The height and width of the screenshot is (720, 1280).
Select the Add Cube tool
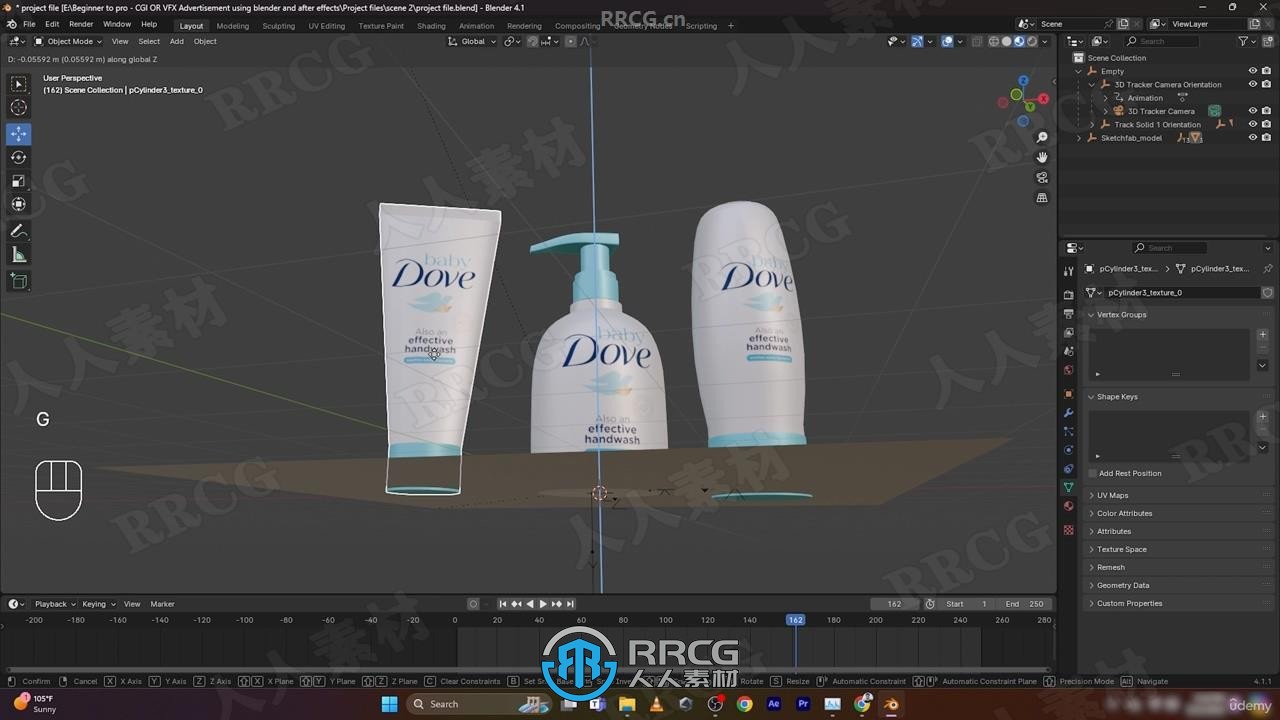tap(19, 282)
